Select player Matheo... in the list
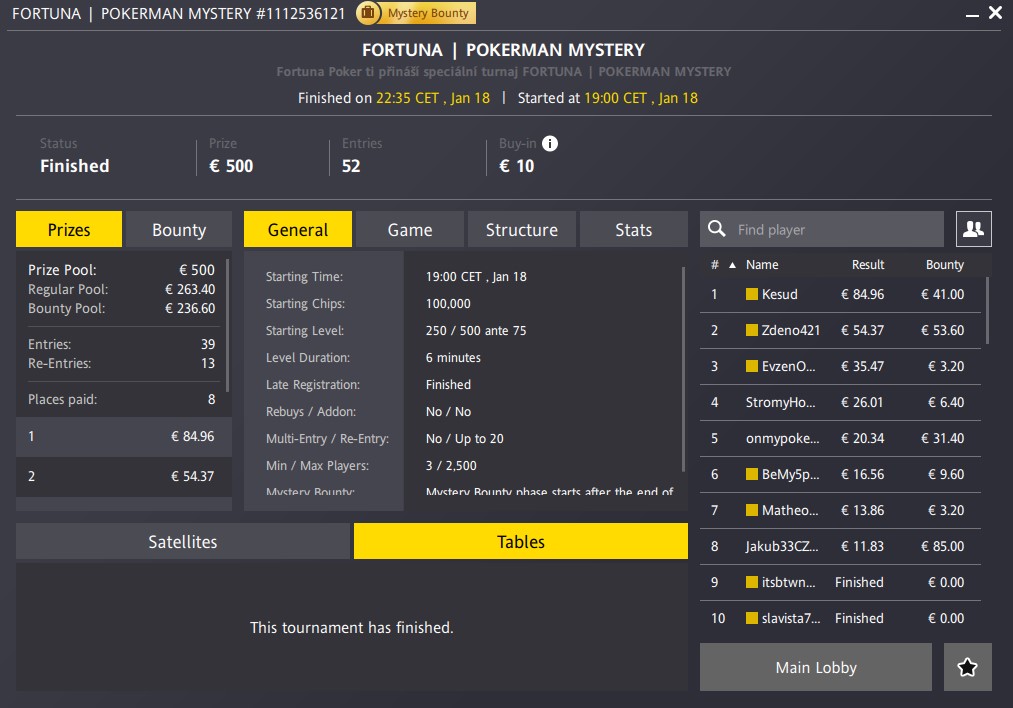The image size is (1013, 708). [x=841, y=510]
